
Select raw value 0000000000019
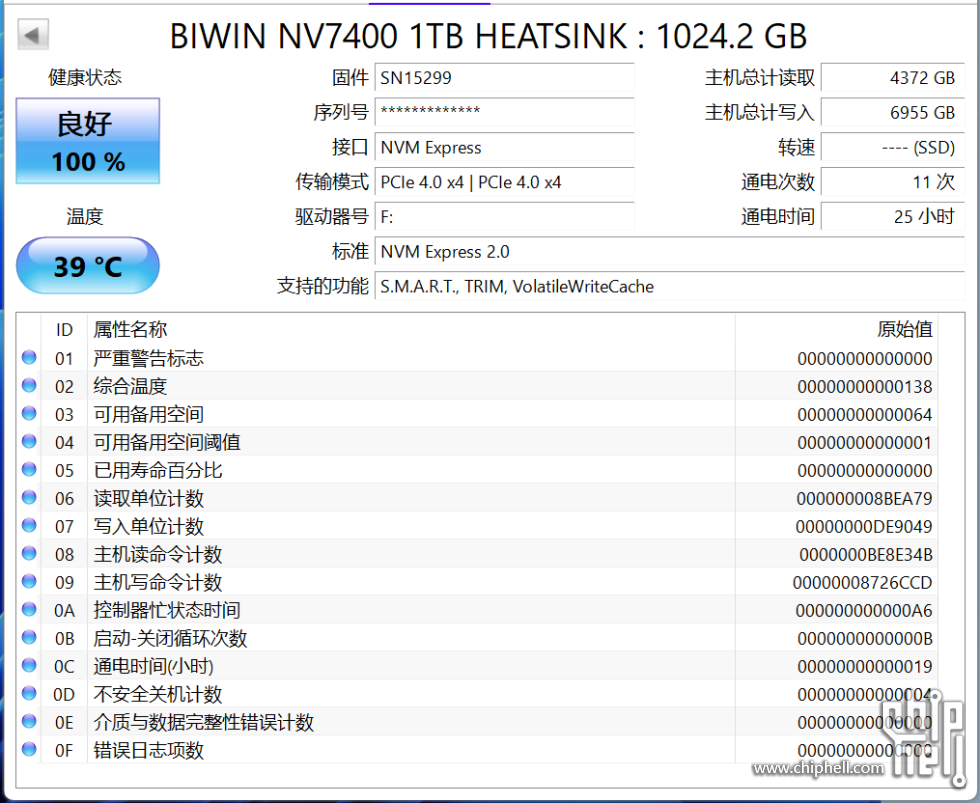tap(865, 667)
